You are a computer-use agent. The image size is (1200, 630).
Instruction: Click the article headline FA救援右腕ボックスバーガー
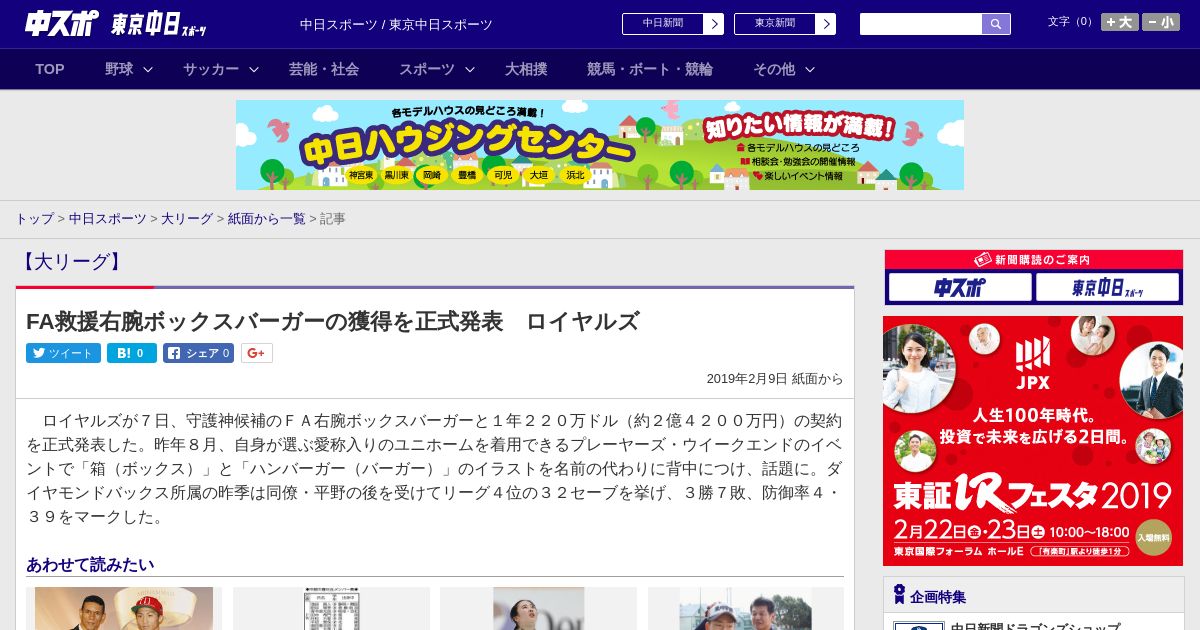click(332, 321)
